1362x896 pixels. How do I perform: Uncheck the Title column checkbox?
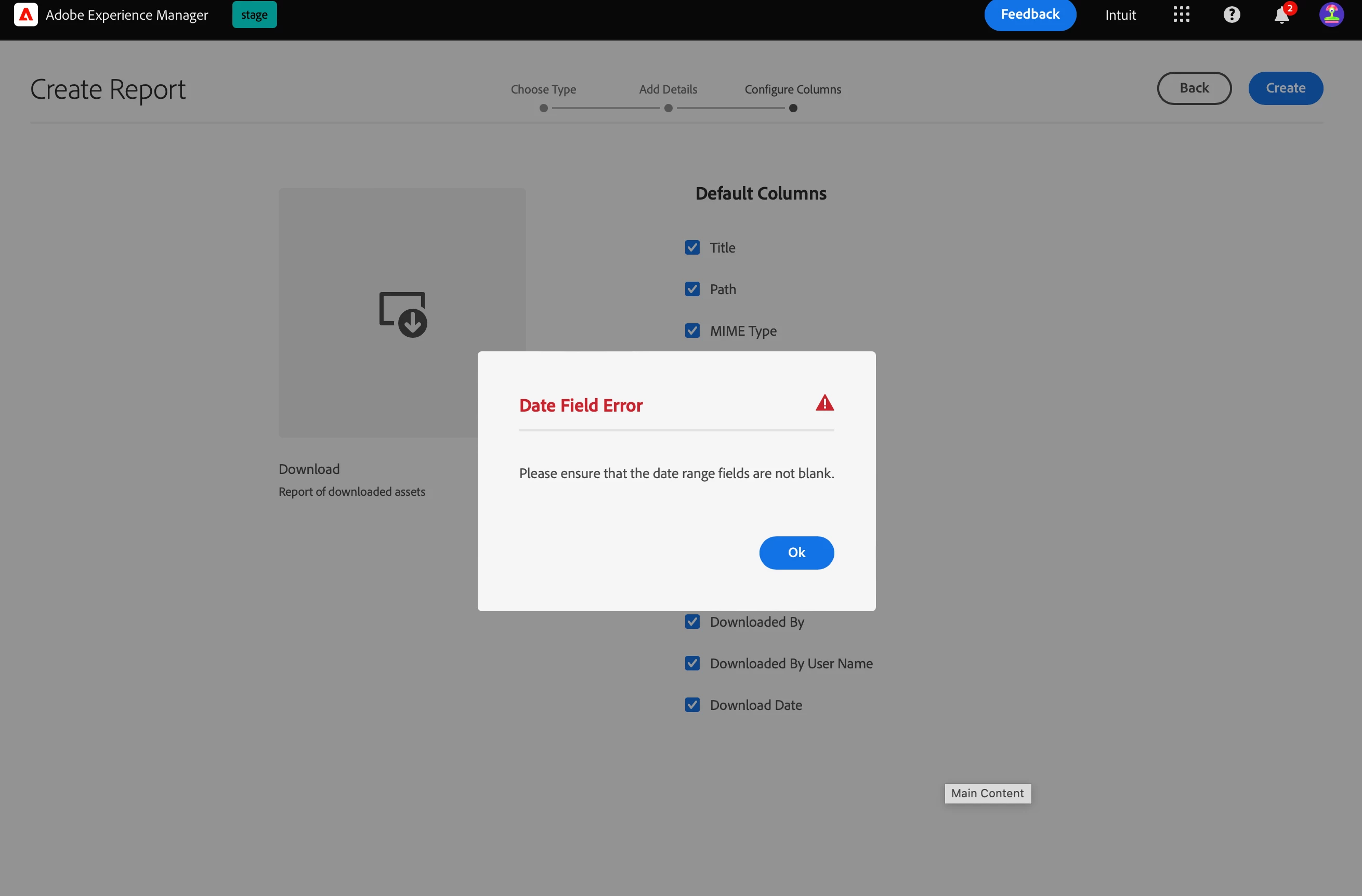pyautogui.click(x=692, y=248)
